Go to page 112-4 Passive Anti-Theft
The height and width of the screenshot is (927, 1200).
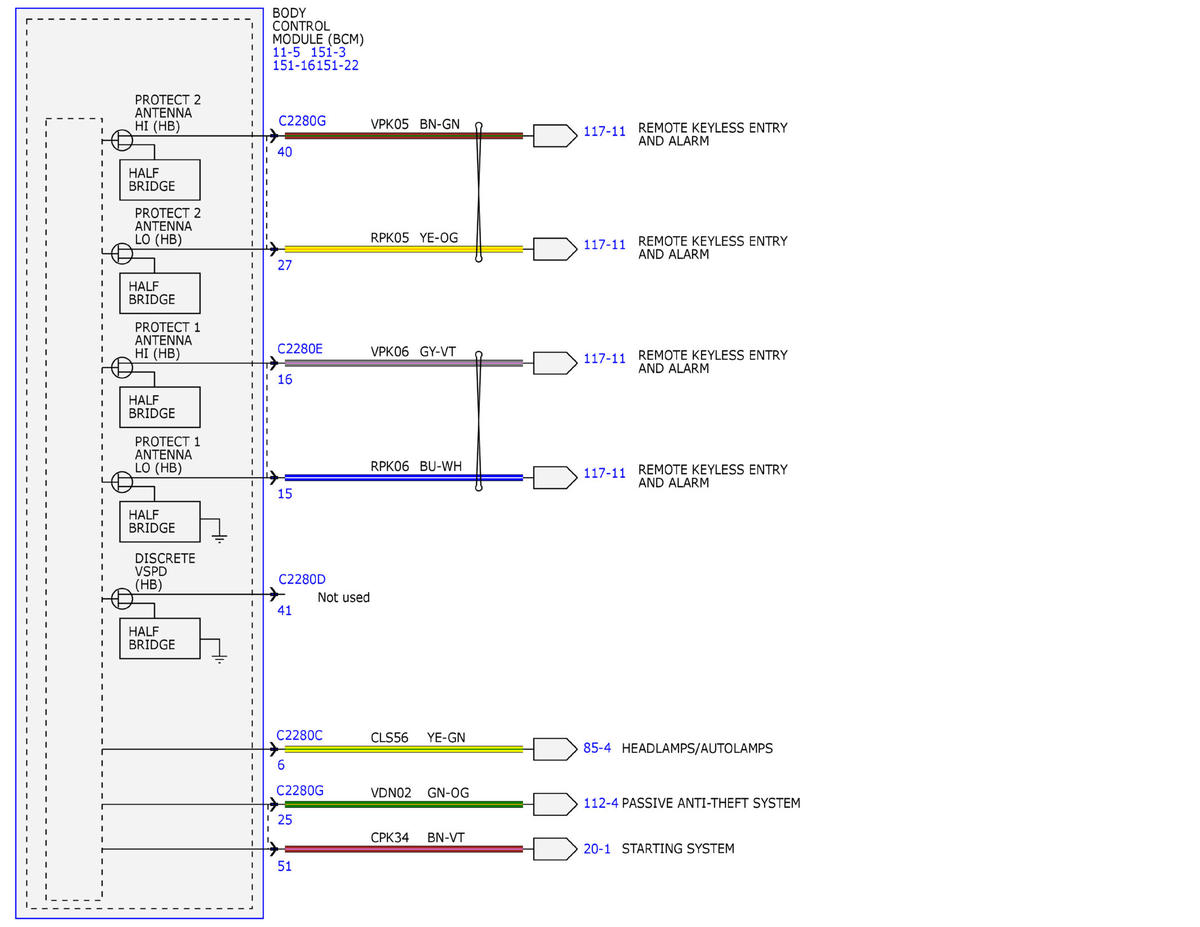pos(601,803)
